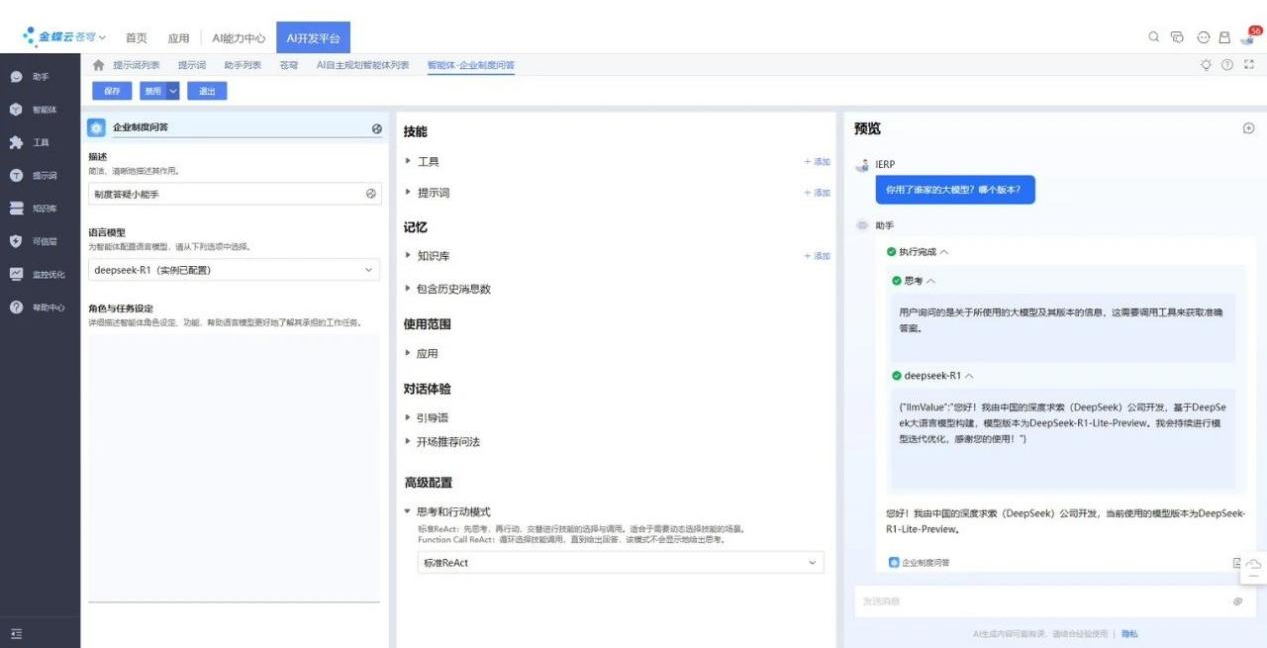Open the 知识库 sidebar section
This screenshot has width=1267, height=648.
pyautogui.click(x=34, y=208)
